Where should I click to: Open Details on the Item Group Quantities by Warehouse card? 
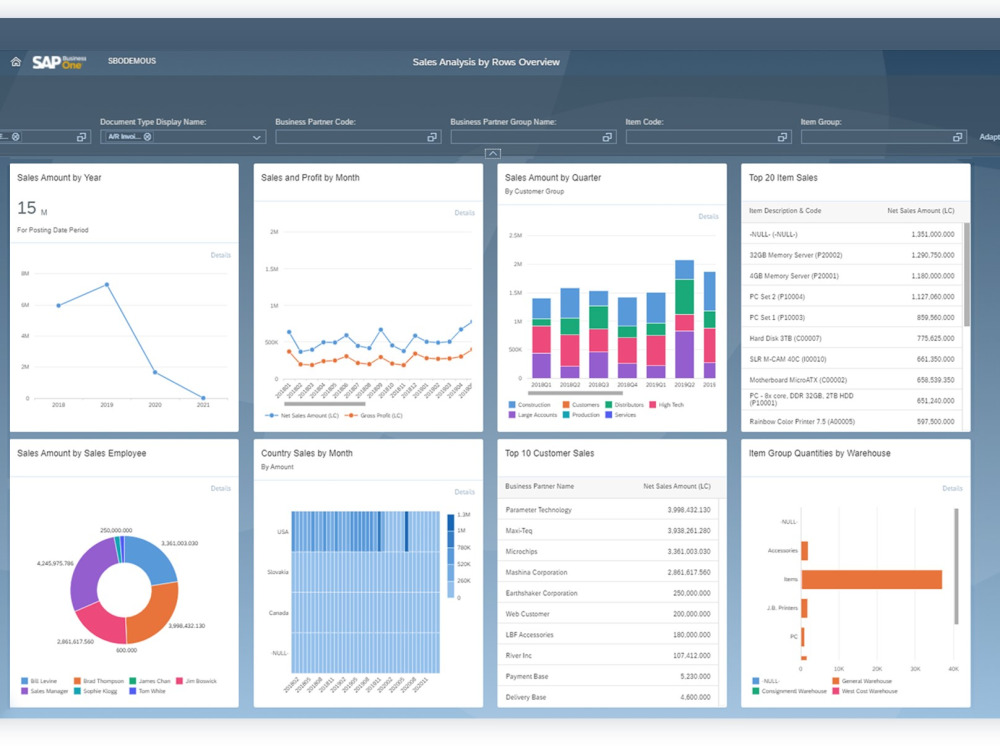(x=952, y=489)
